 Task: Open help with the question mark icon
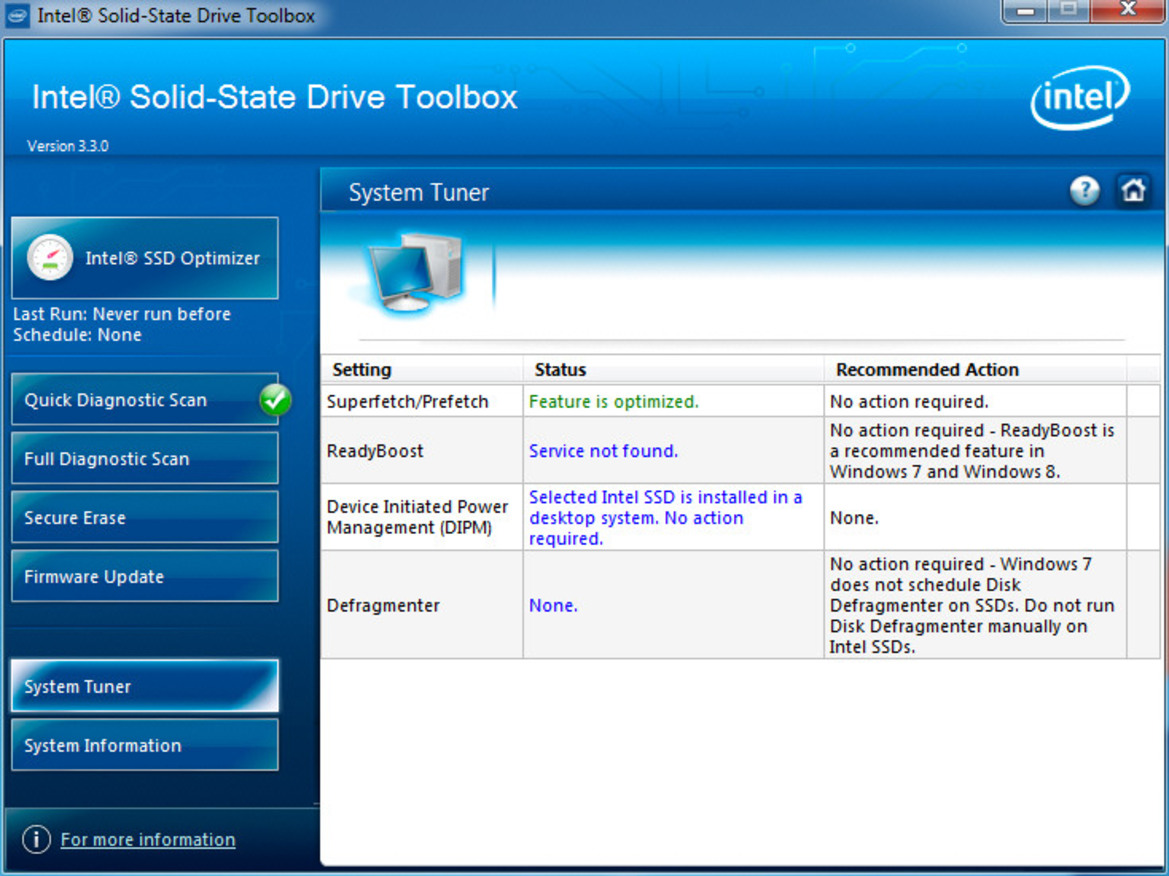click(x=1085, y=191)
